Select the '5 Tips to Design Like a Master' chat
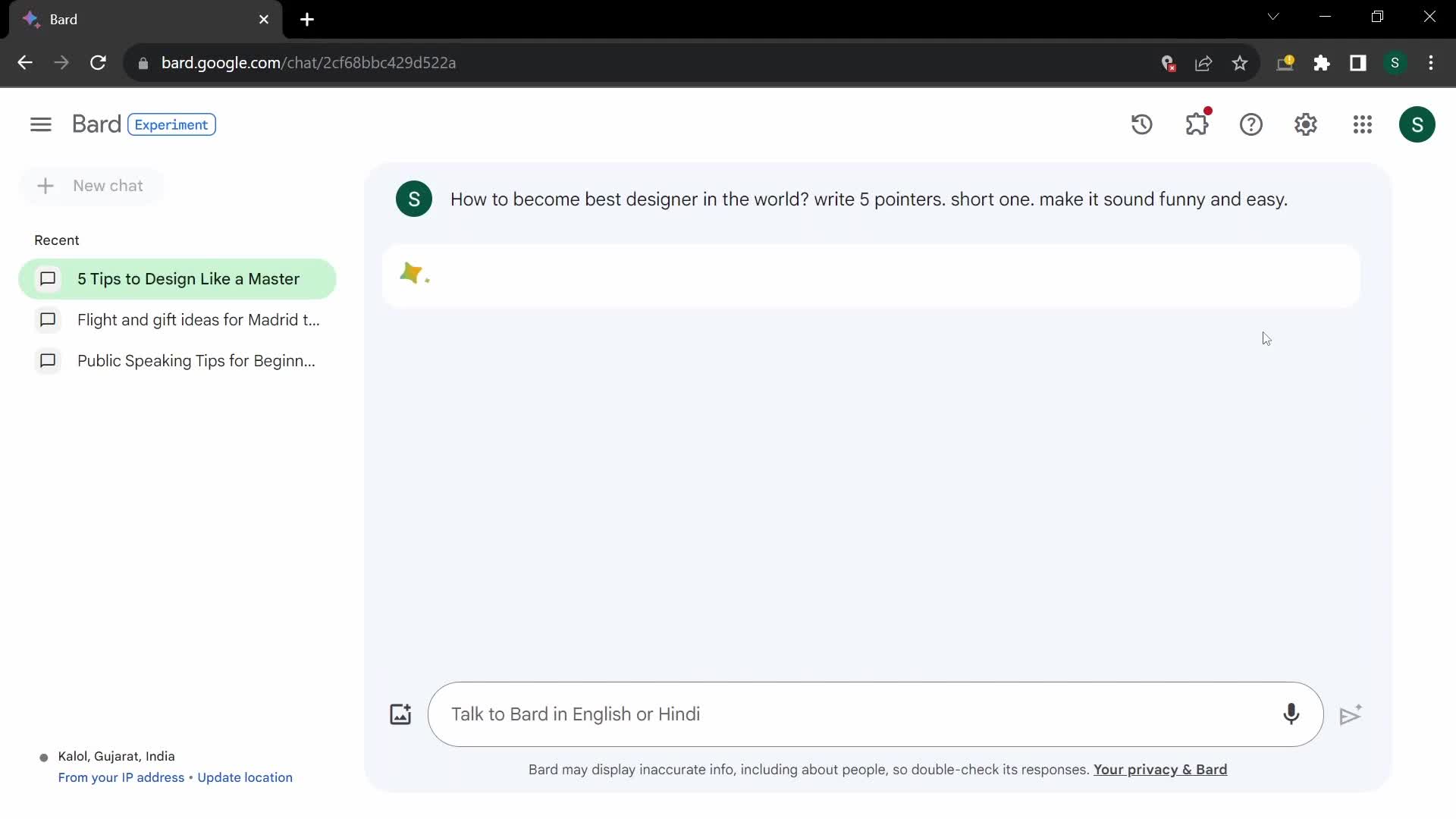The image size is (1456, 819). (177, 279)
